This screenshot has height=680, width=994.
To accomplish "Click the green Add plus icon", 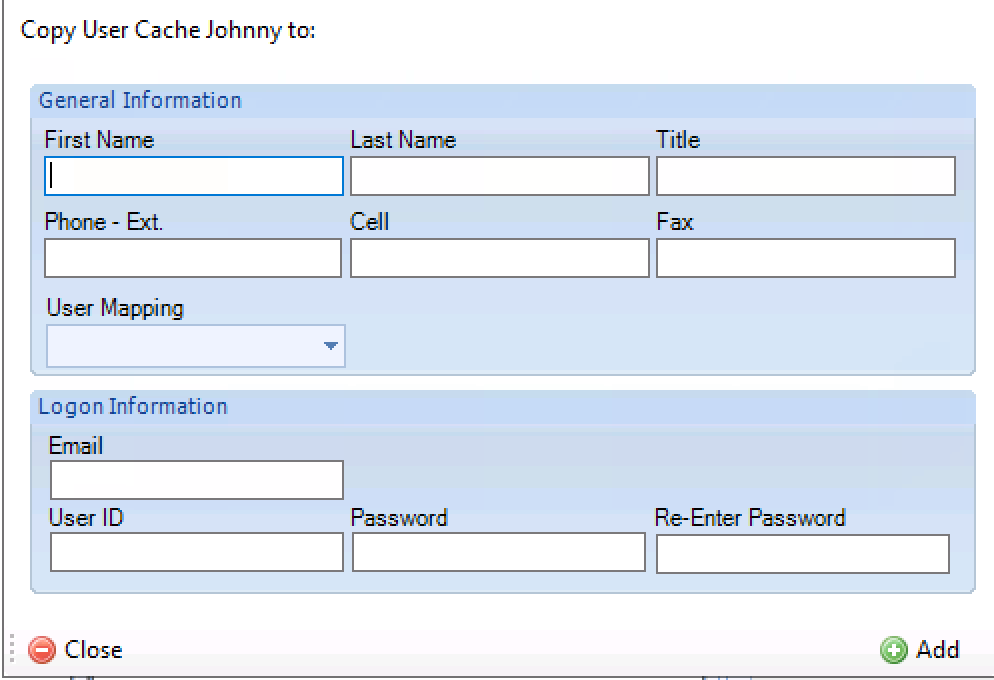I will pos(894,650).
